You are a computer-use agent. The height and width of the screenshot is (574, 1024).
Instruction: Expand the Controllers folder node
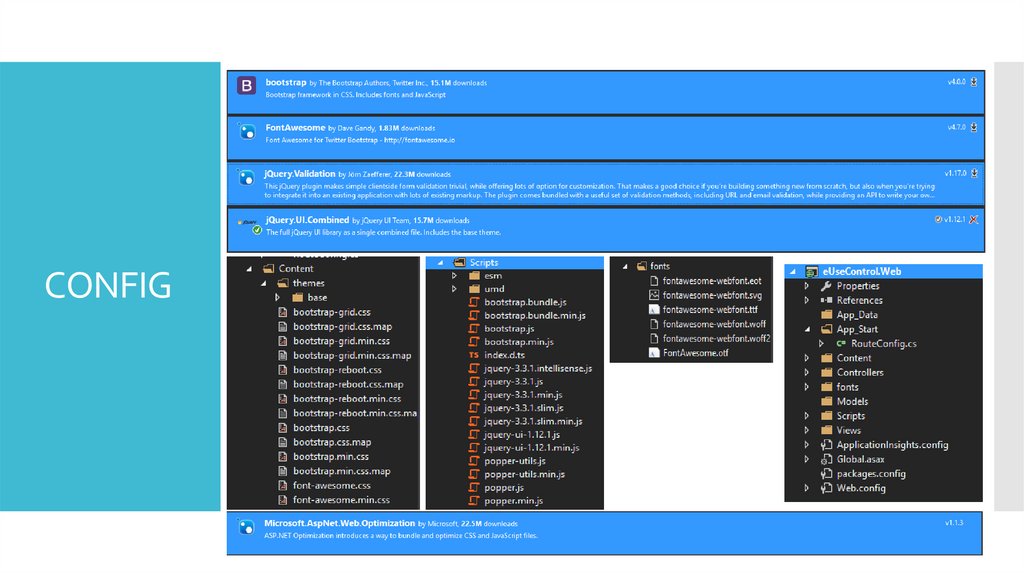tap(807, 373)
